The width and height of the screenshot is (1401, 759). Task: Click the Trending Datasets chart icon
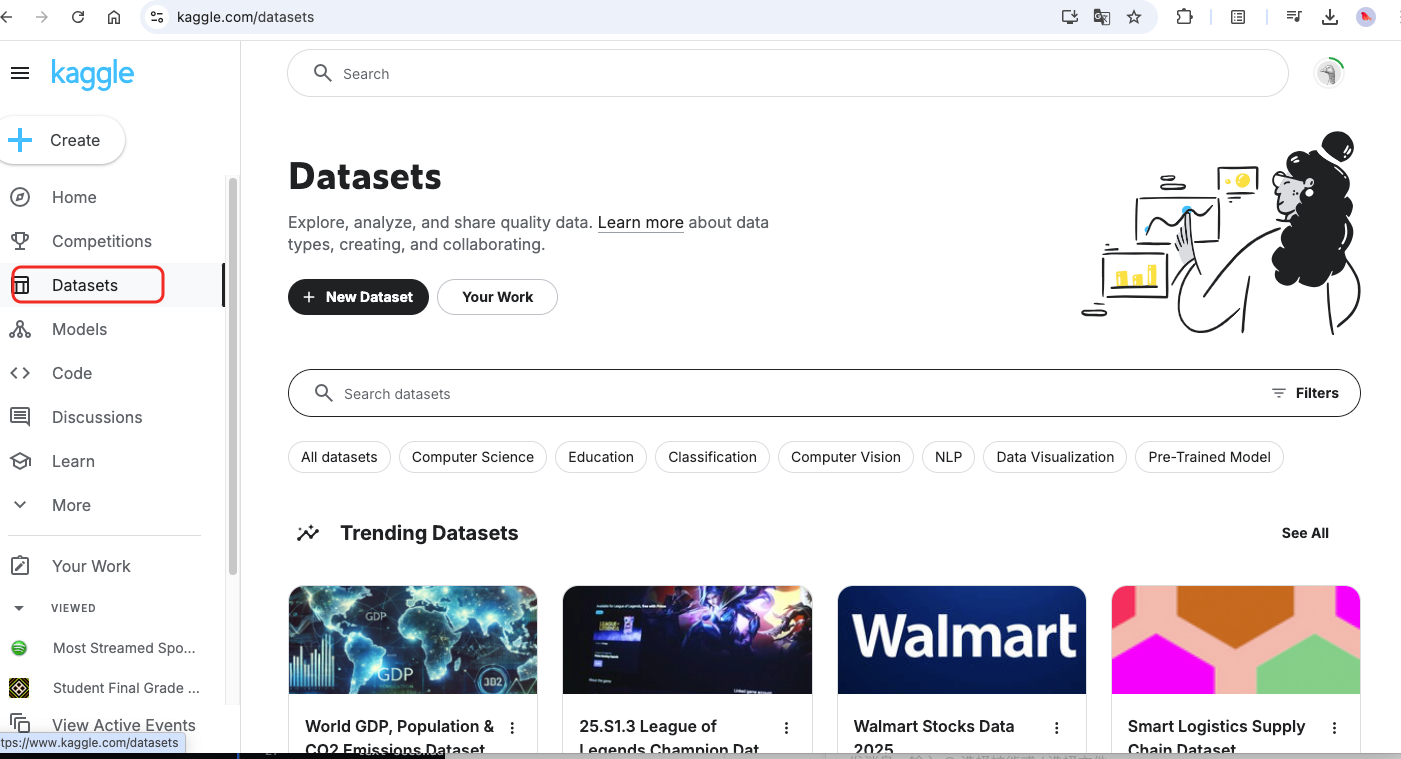(308, 532)
